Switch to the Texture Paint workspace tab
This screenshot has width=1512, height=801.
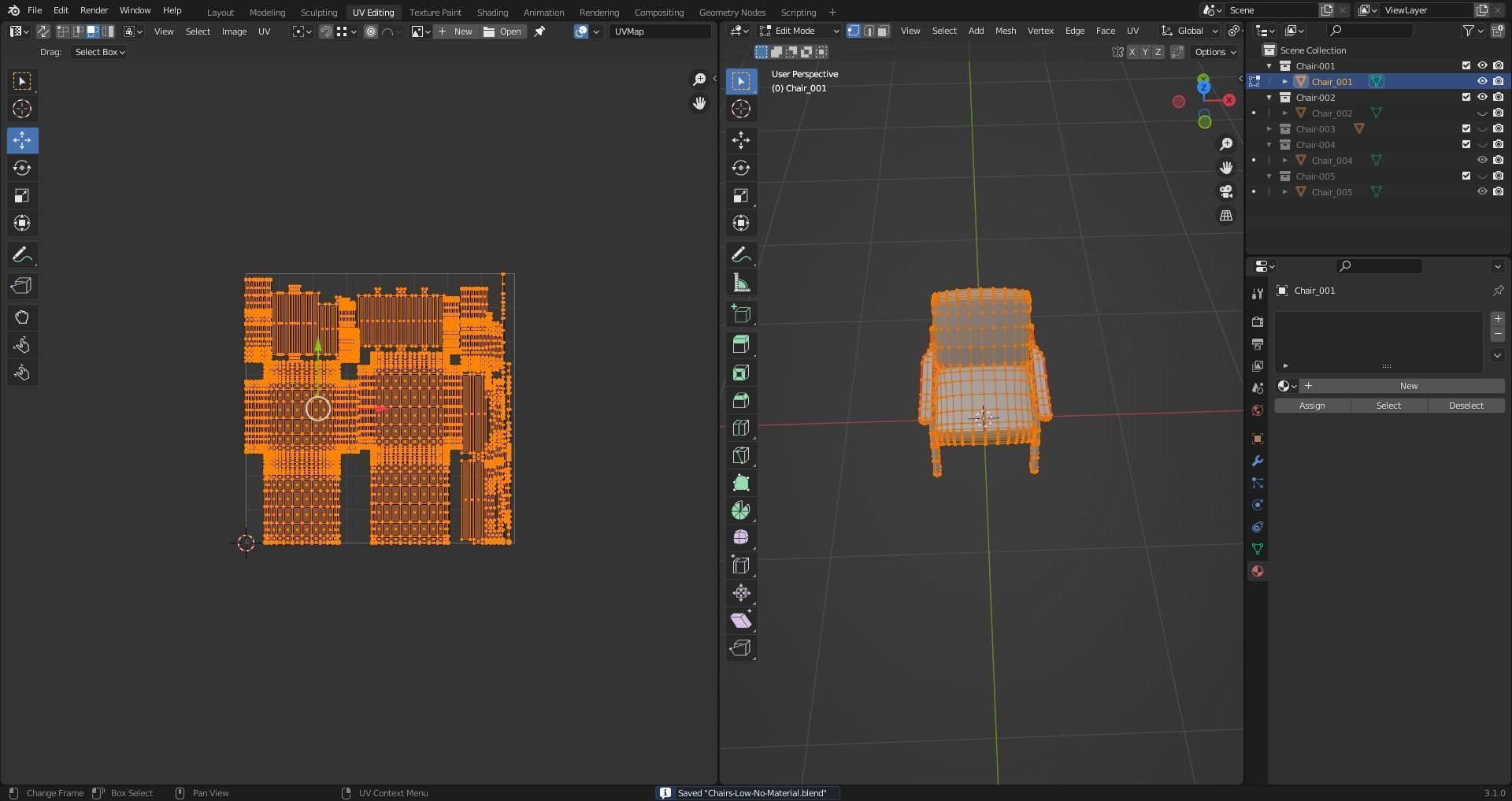[x=435, y=12]
